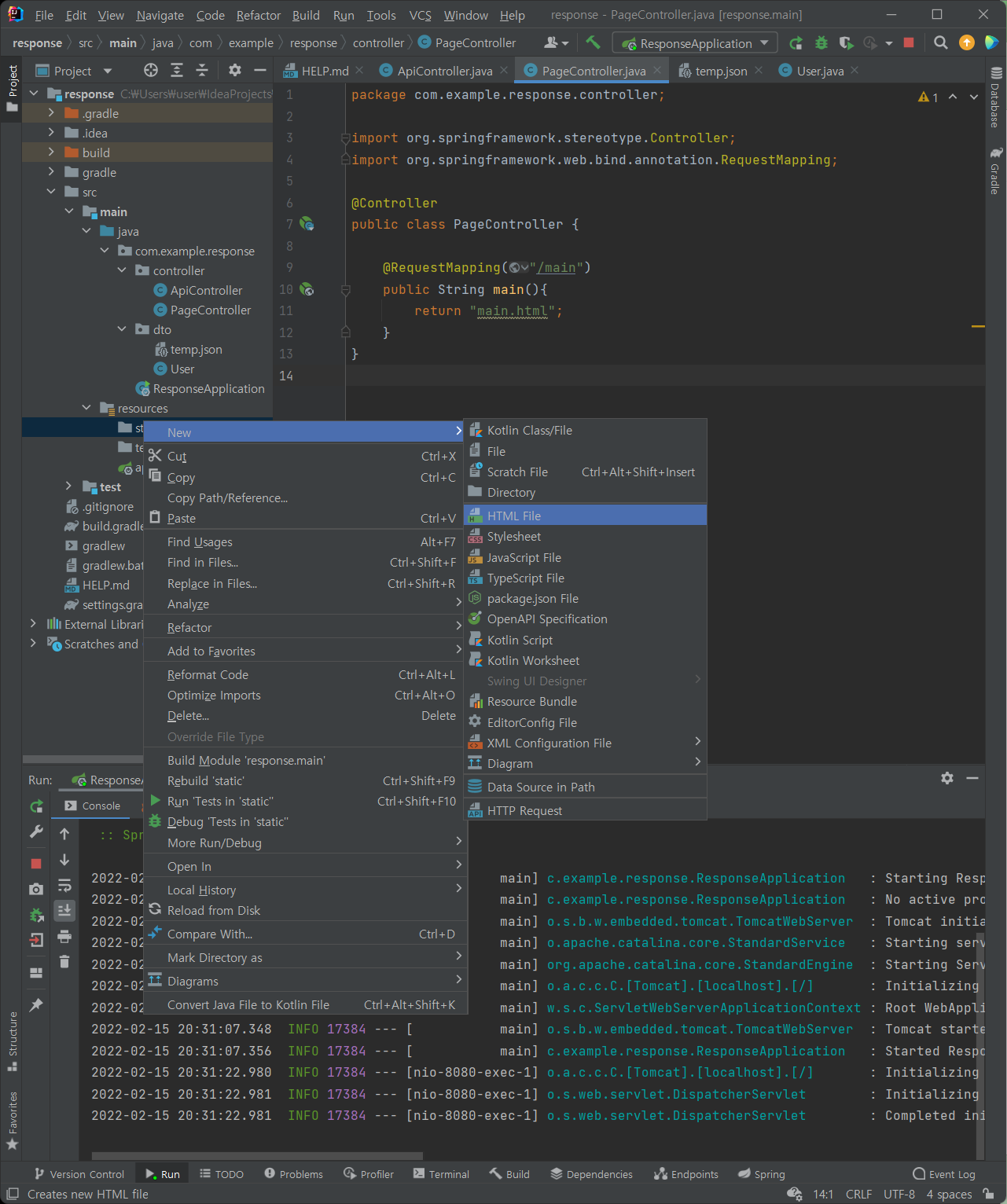Viewport: 1007px width, 1204px height.
Task: Print console output with the printer icon
Action: click(x=64, y=936)
